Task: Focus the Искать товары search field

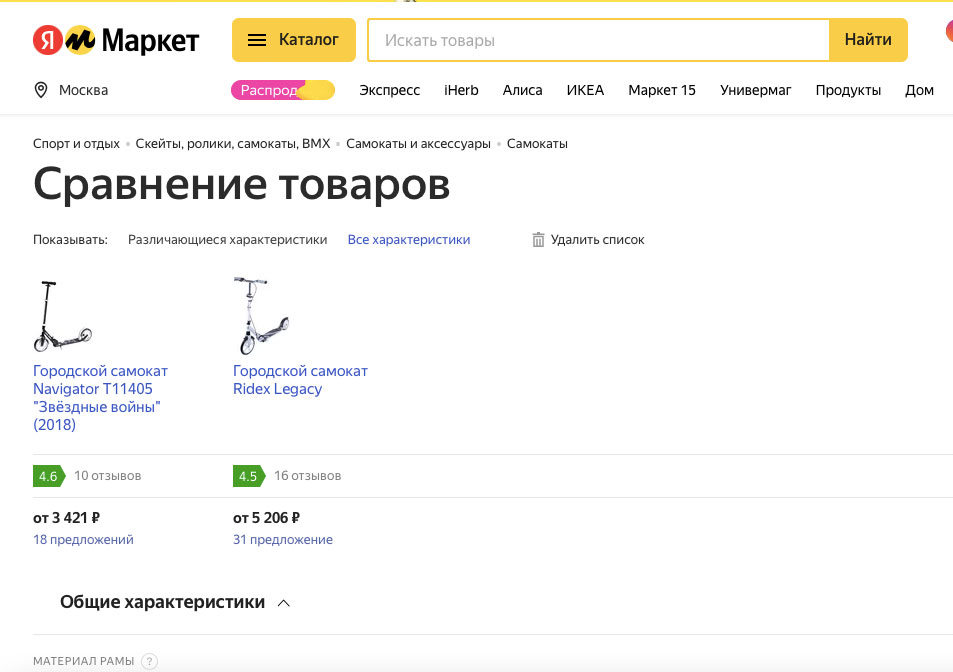Action: click(599, 40)
